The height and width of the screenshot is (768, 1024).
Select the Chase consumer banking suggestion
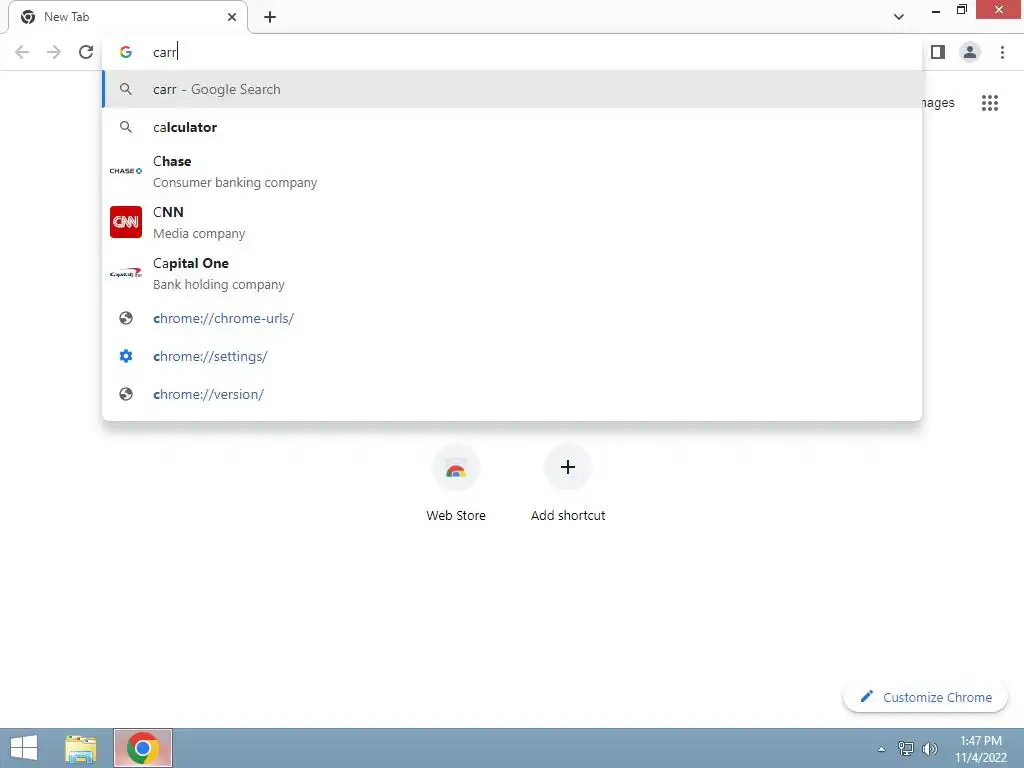pyautogui.click(x=513, y=171)
